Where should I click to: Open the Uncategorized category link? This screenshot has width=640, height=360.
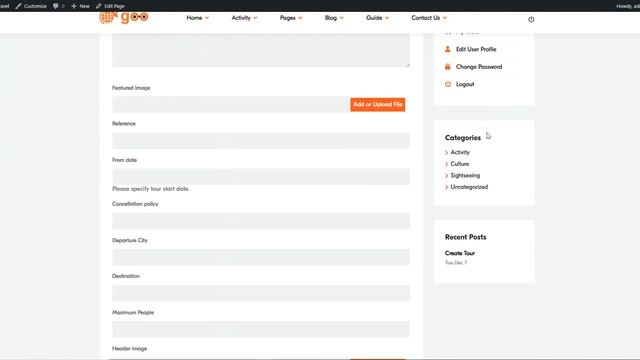(469, 187)
